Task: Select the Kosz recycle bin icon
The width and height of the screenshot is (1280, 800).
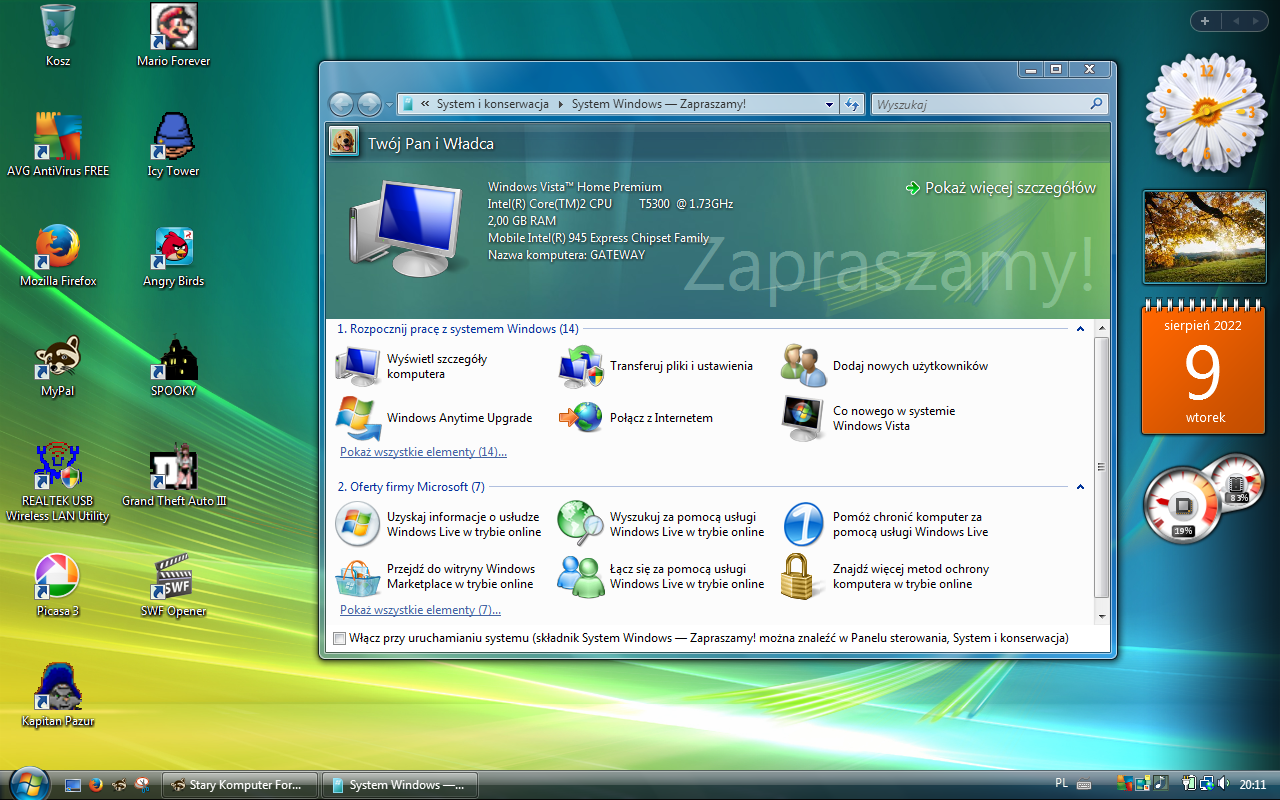Action: (58, 27)
